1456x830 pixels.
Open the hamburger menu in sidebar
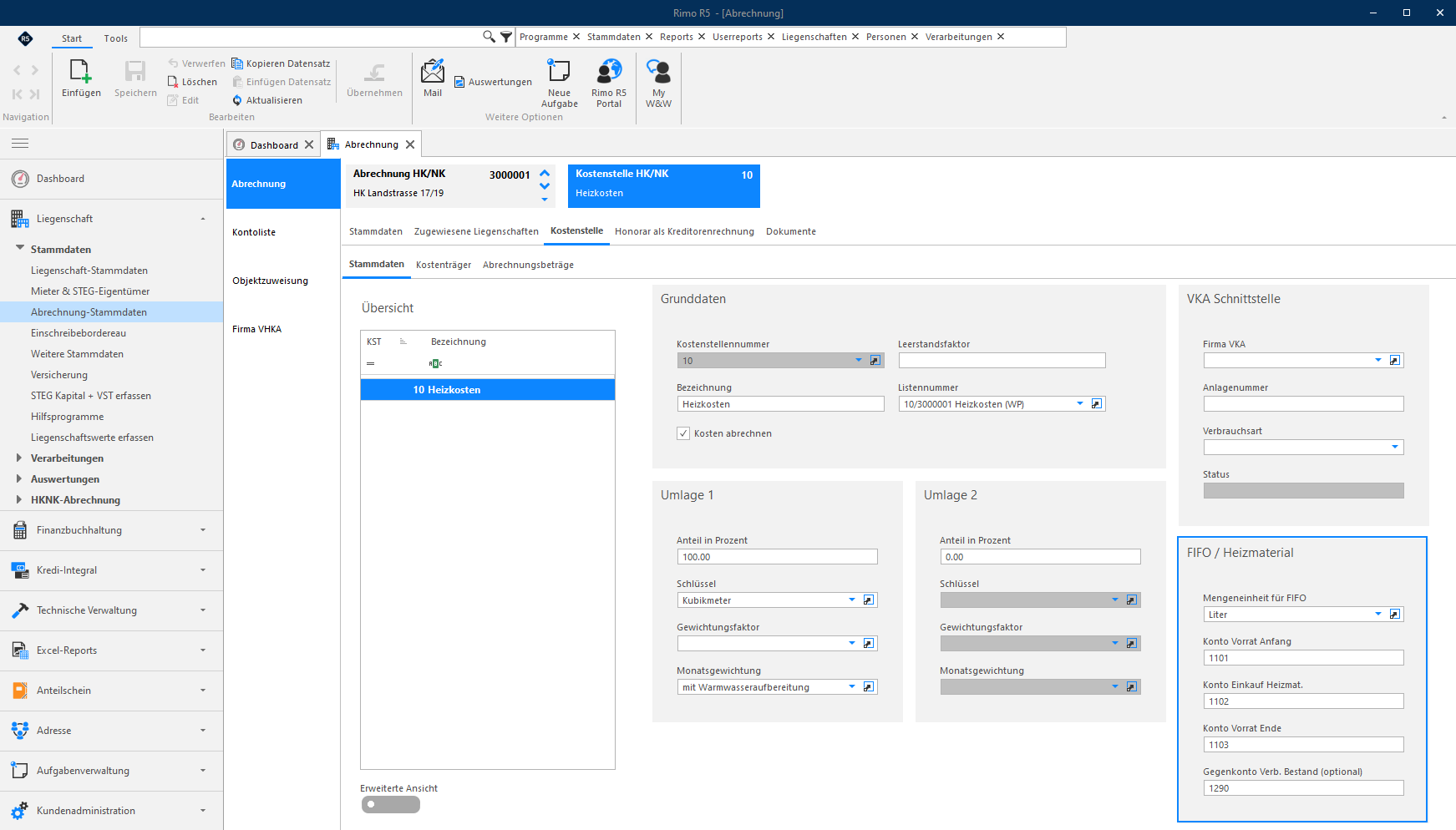[x=20, y=144]
